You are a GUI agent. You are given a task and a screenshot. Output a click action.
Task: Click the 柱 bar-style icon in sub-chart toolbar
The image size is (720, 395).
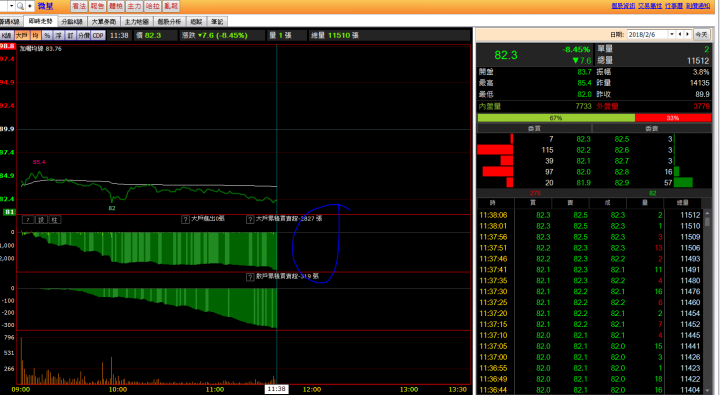(54, 220)
